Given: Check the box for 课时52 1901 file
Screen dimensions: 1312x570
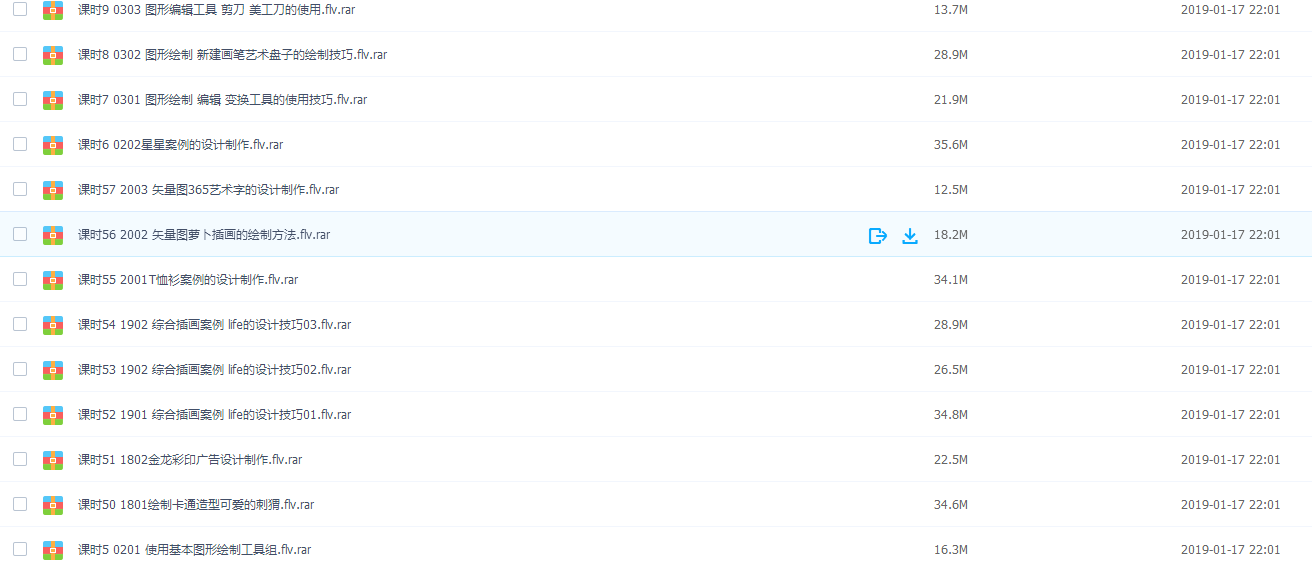Looking at the screenshot, I should [x=20, y=414].
